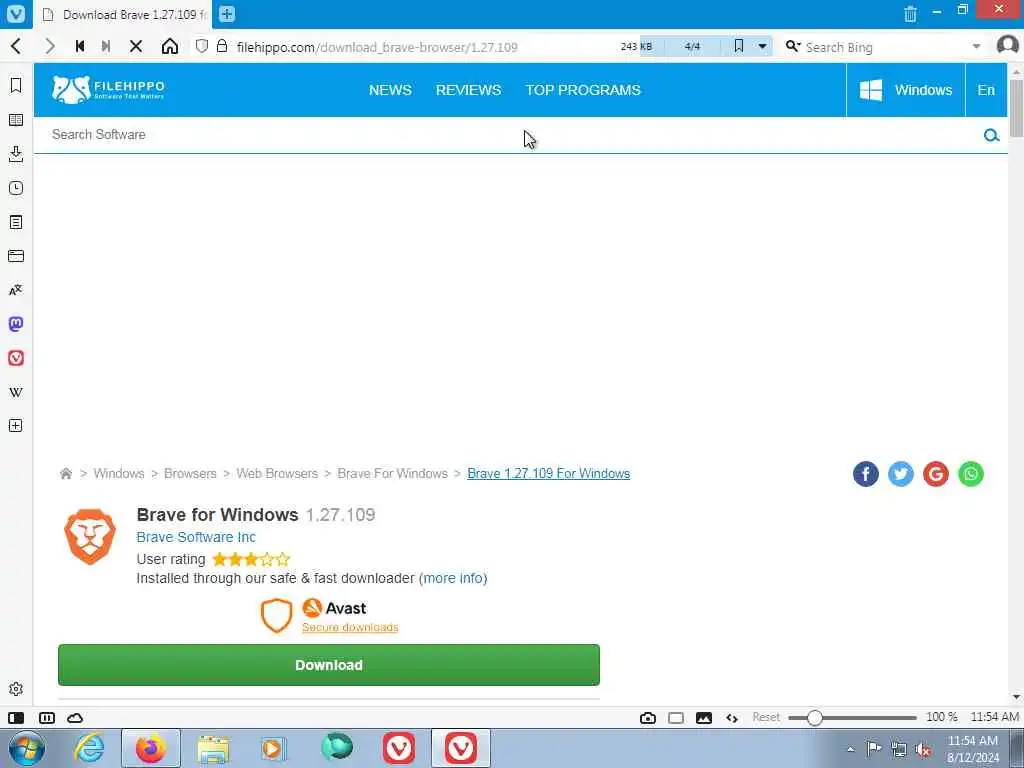The image size is (1024, 768).
Task: Open the tracker blocker shield
Action: click(202, 46)
